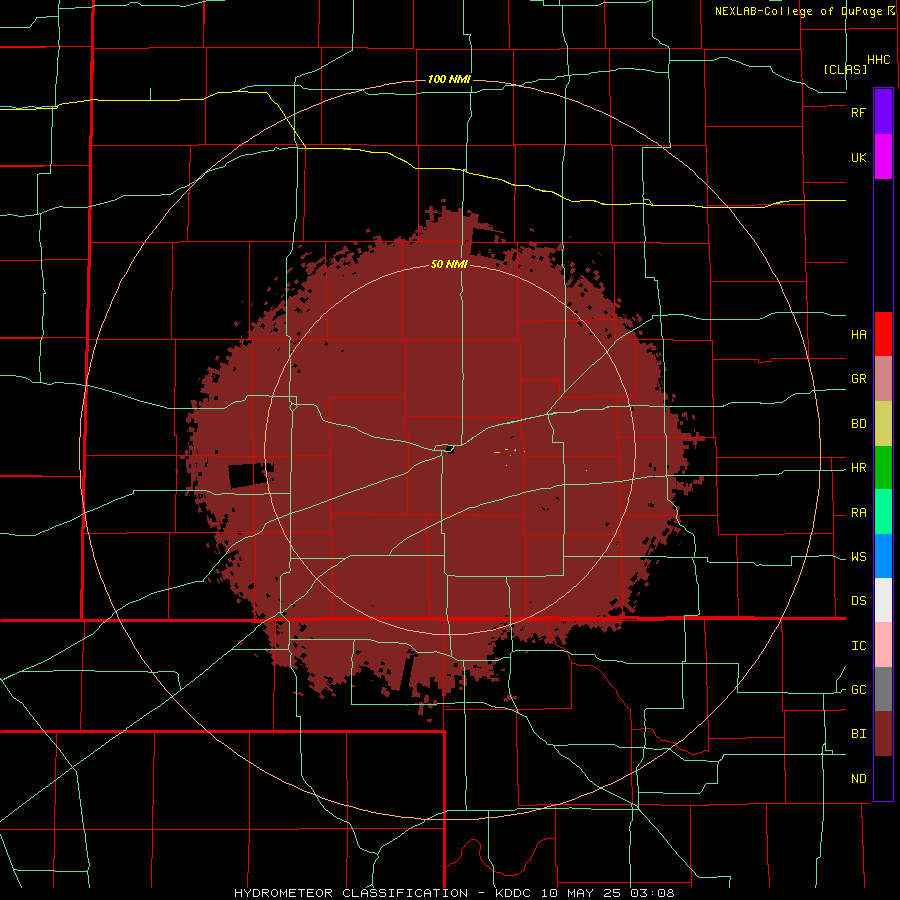The height and width of the screenshot is (900, 900).
Task: Click the BI dark red legend block
Action: 883,734
